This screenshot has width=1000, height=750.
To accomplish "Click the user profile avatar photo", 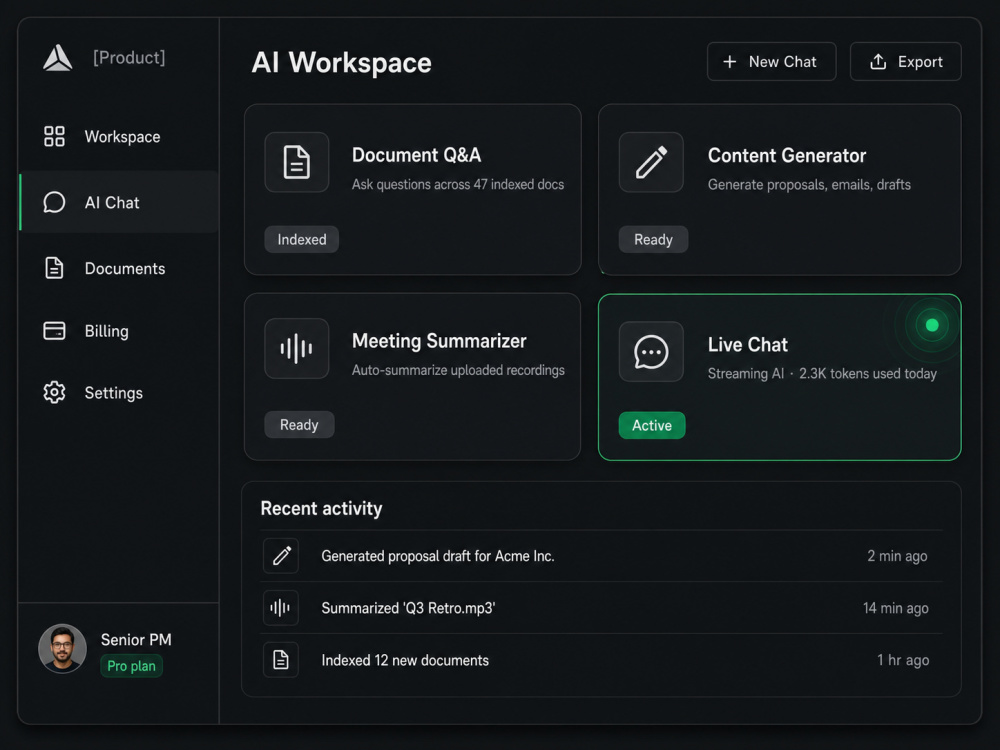I will [62, 649].
